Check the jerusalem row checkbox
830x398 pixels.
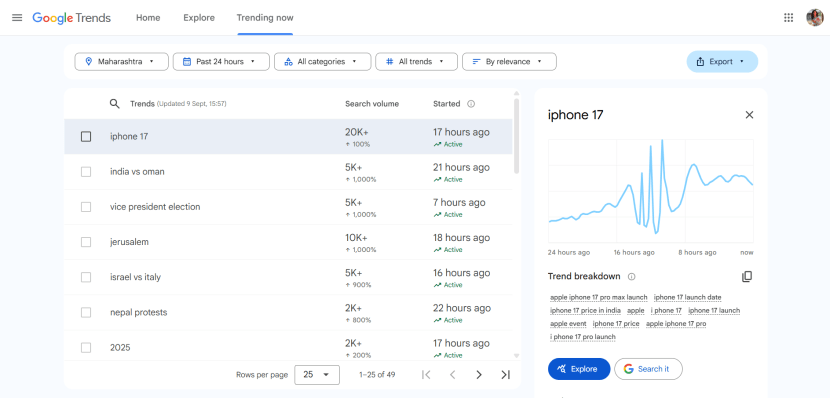pyautogui.click(x=86, y=242)
